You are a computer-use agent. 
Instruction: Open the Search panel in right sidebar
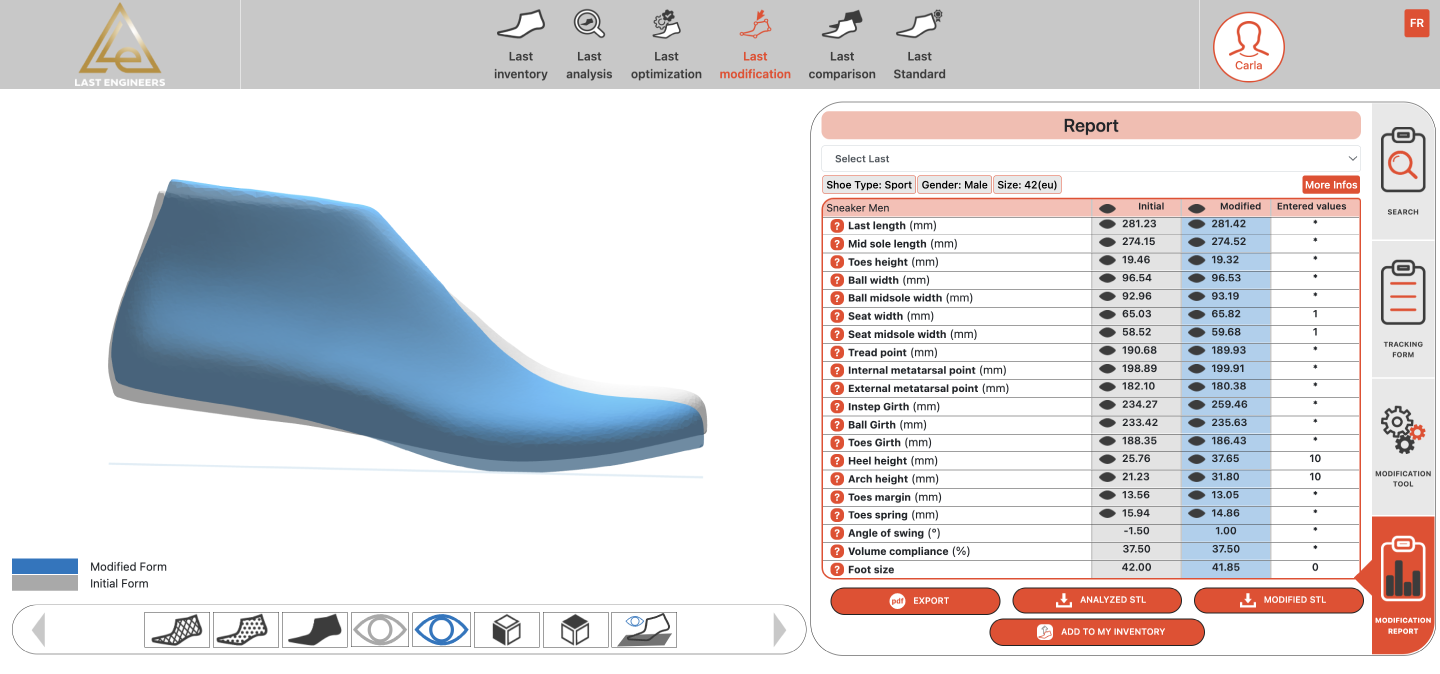(1402, 171)
